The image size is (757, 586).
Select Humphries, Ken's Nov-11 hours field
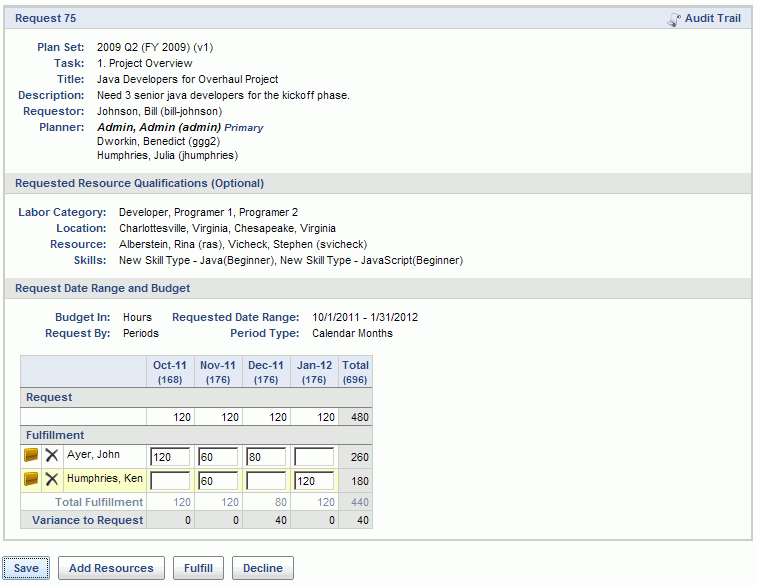pos(218,481)
